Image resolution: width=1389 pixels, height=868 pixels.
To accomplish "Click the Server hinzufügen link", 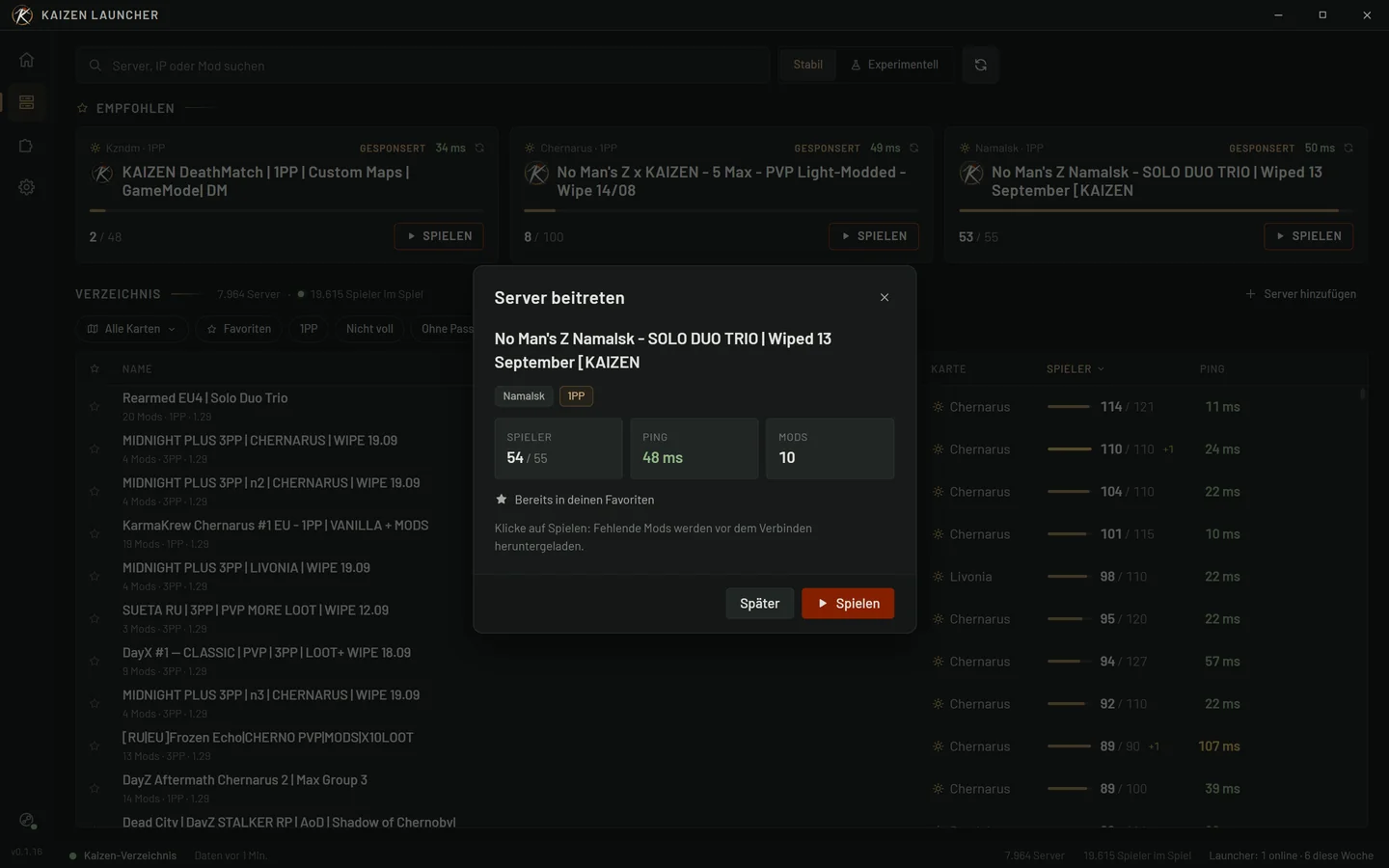I will point(1301,294).
